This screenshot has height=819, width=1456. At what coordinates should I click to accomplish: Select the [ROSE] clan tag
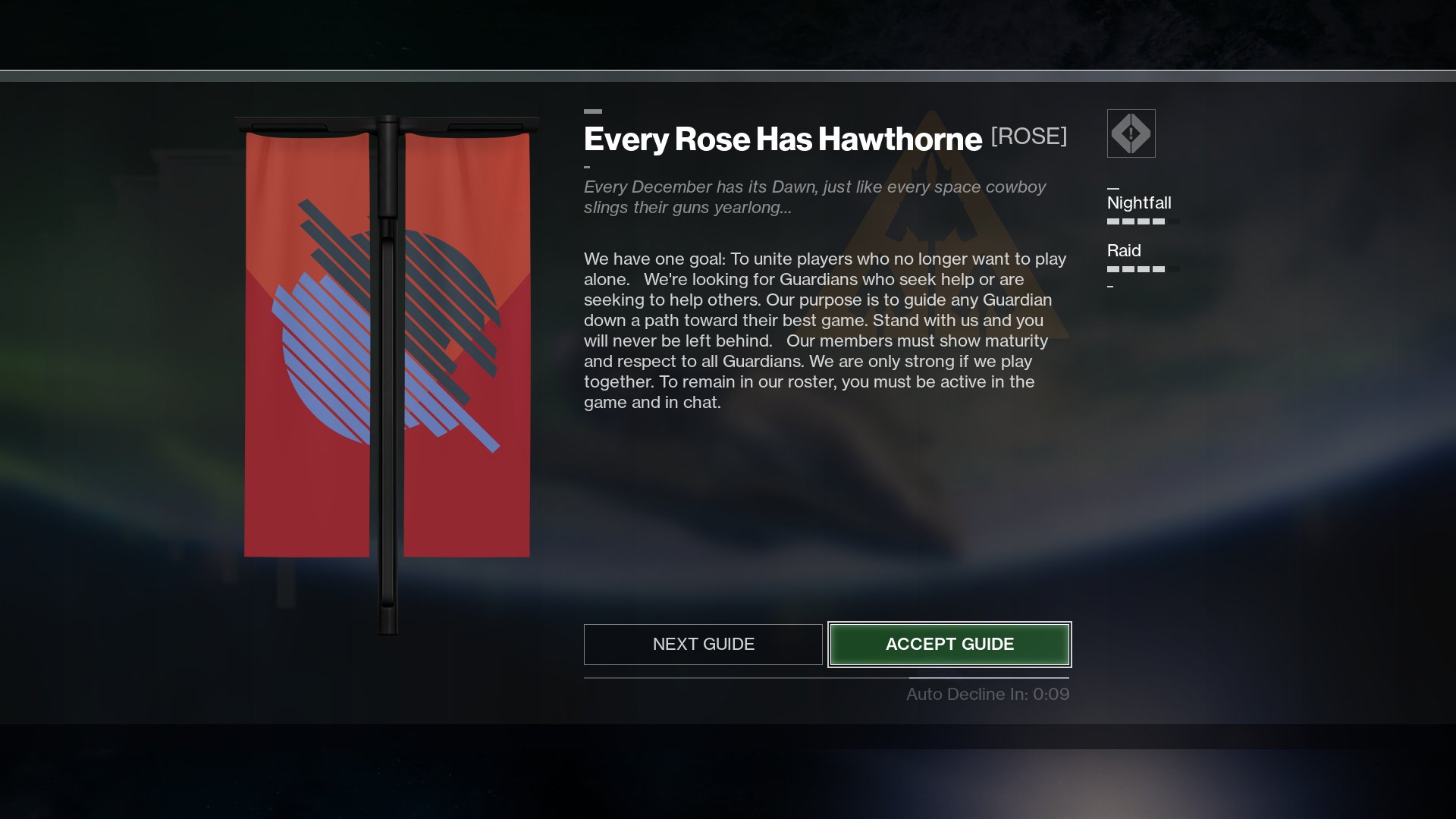tap(1028, 136)
